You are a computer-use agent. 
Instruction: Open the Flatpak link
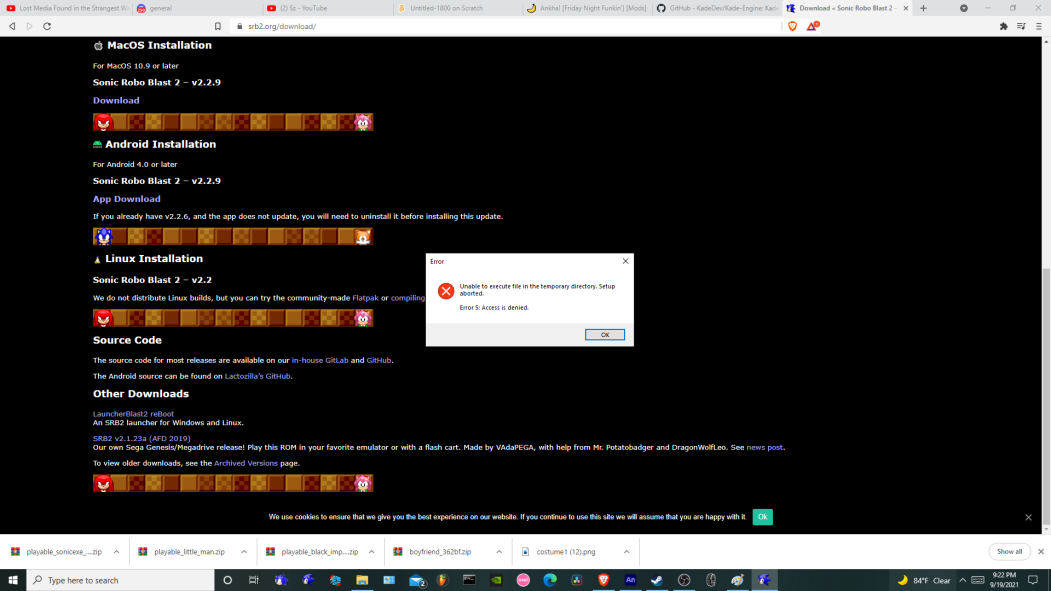365,298
